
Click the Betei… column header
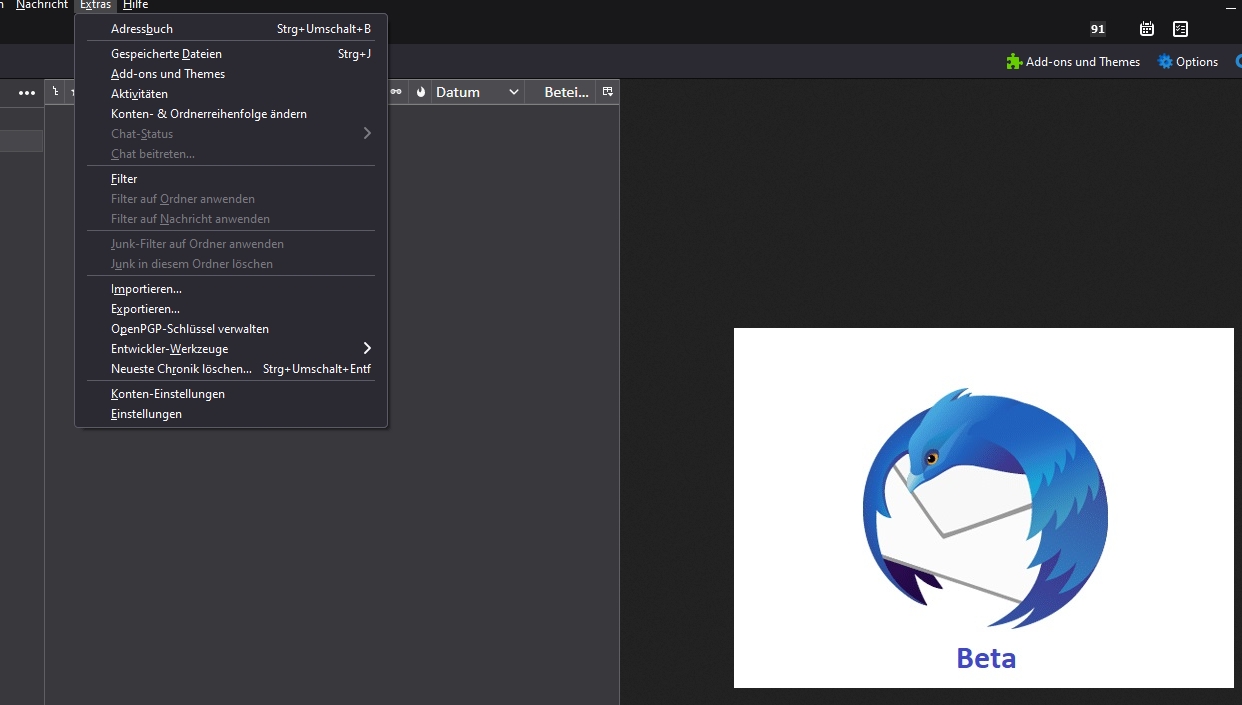(x=565, y=92)
